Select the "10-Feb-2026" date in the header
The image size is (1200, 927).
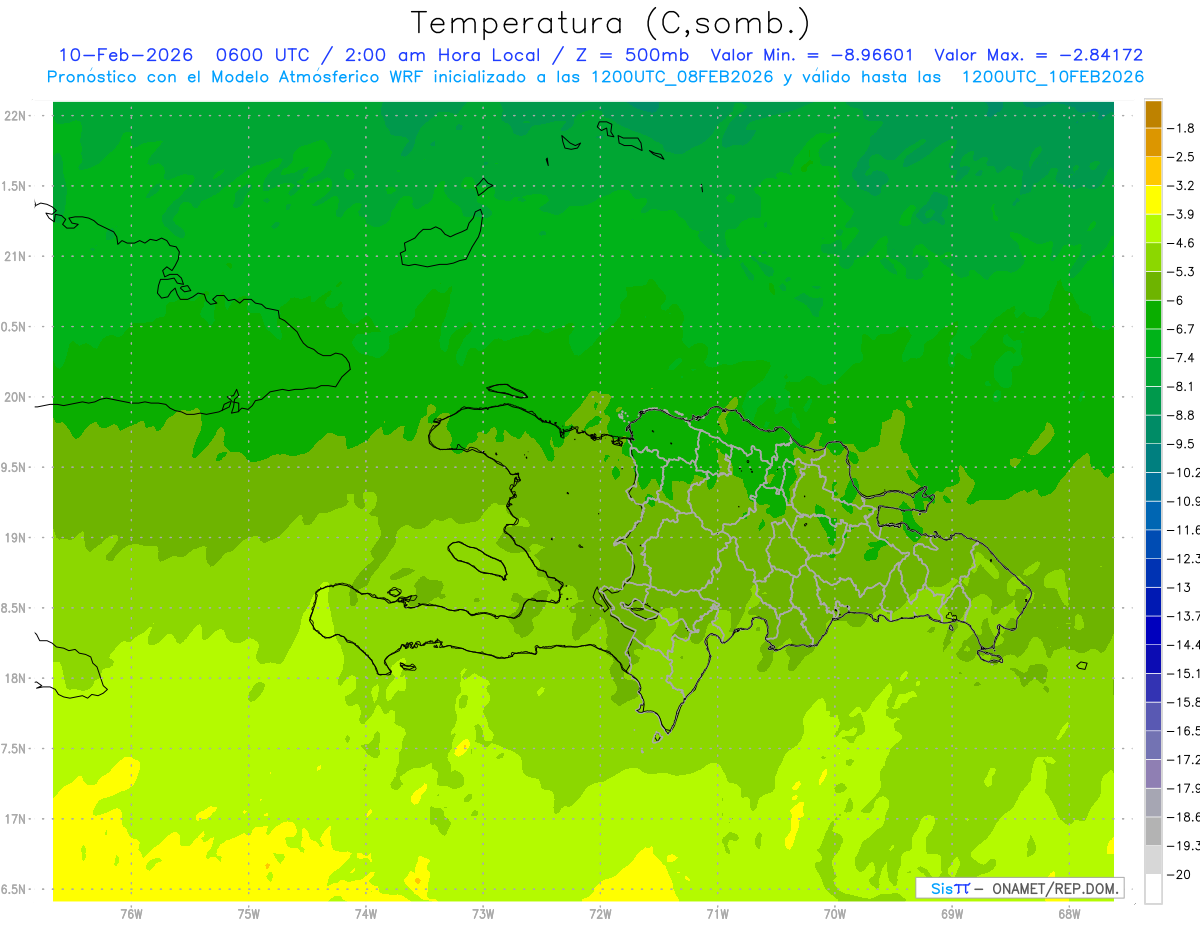coord(125,55)
